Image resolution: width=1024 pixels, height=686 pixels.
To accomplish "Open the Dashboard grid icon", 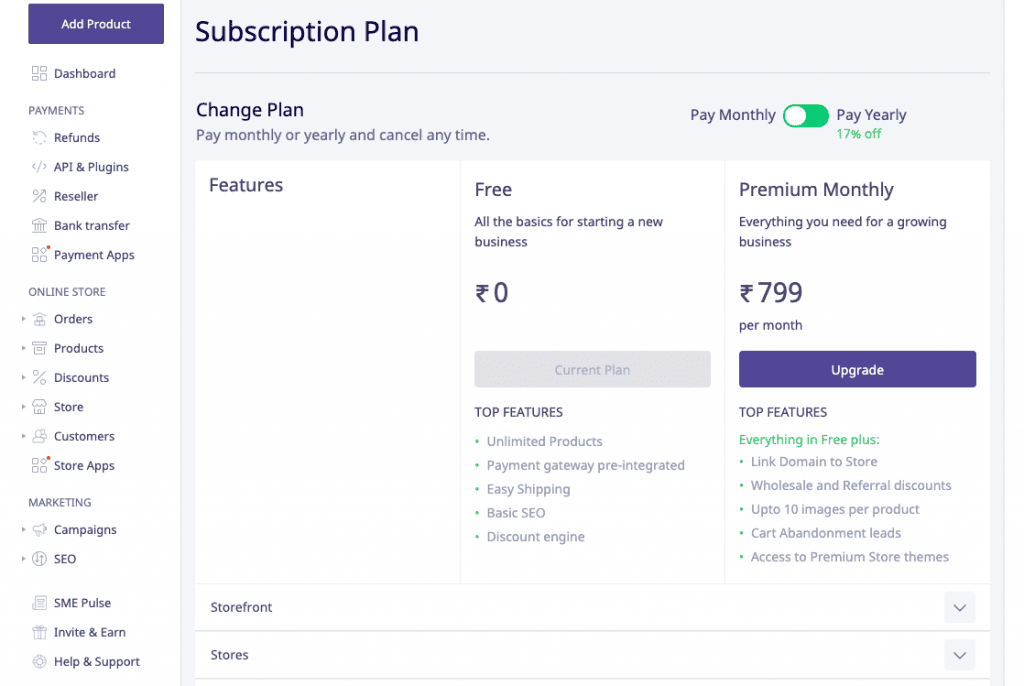I will pos(39,73).
